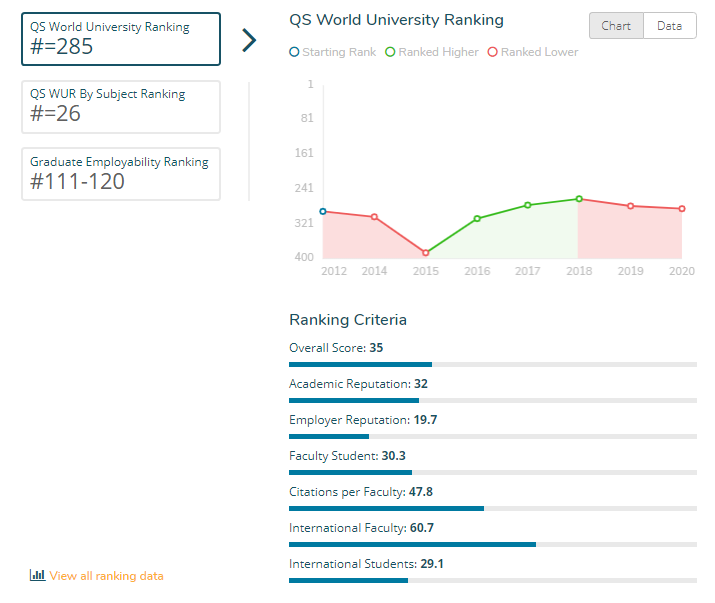Click the International Faculty: 60.7 label

coord(361,528)
